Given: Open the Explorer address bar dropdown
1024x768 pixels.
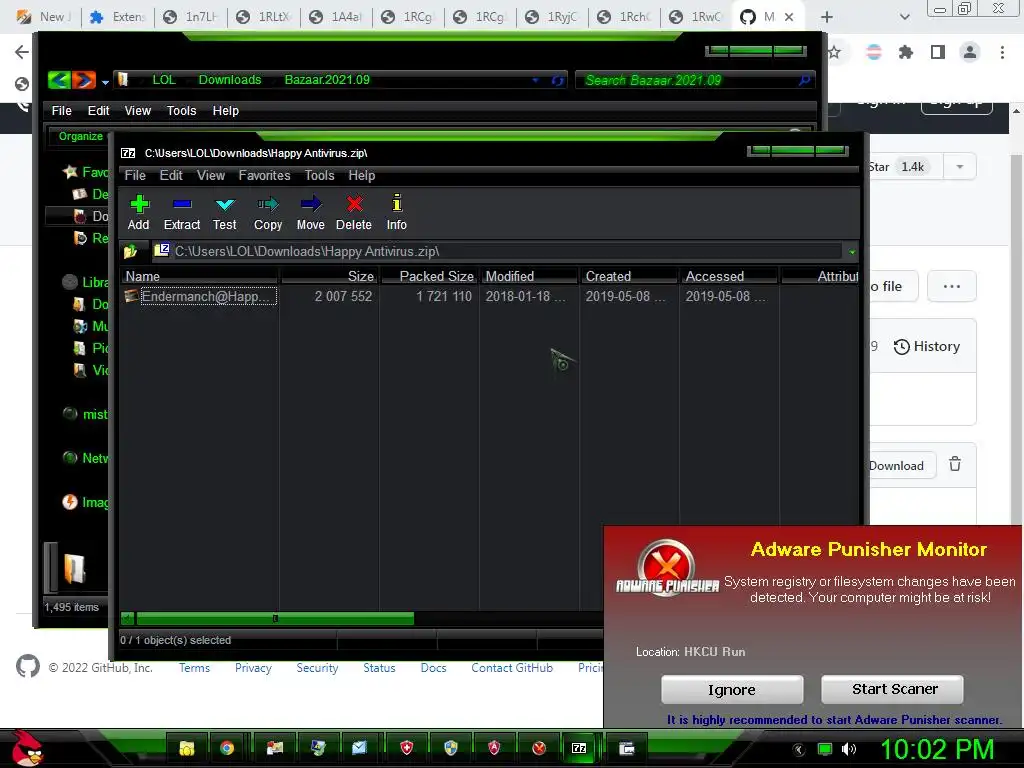Looking at the screenshot, I should (x=536, y=80).
